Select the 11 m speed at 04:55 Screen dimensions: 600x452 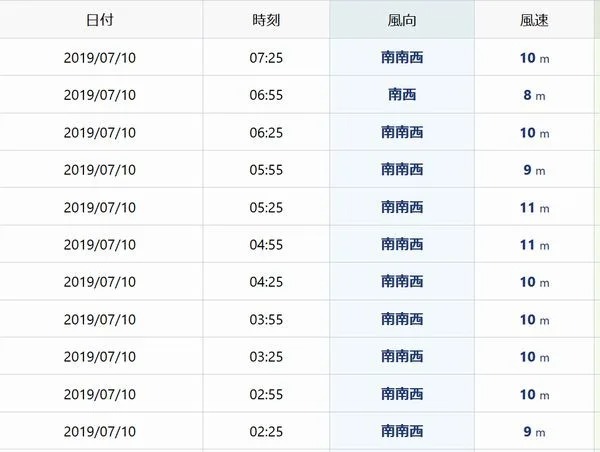pos(534,245)
